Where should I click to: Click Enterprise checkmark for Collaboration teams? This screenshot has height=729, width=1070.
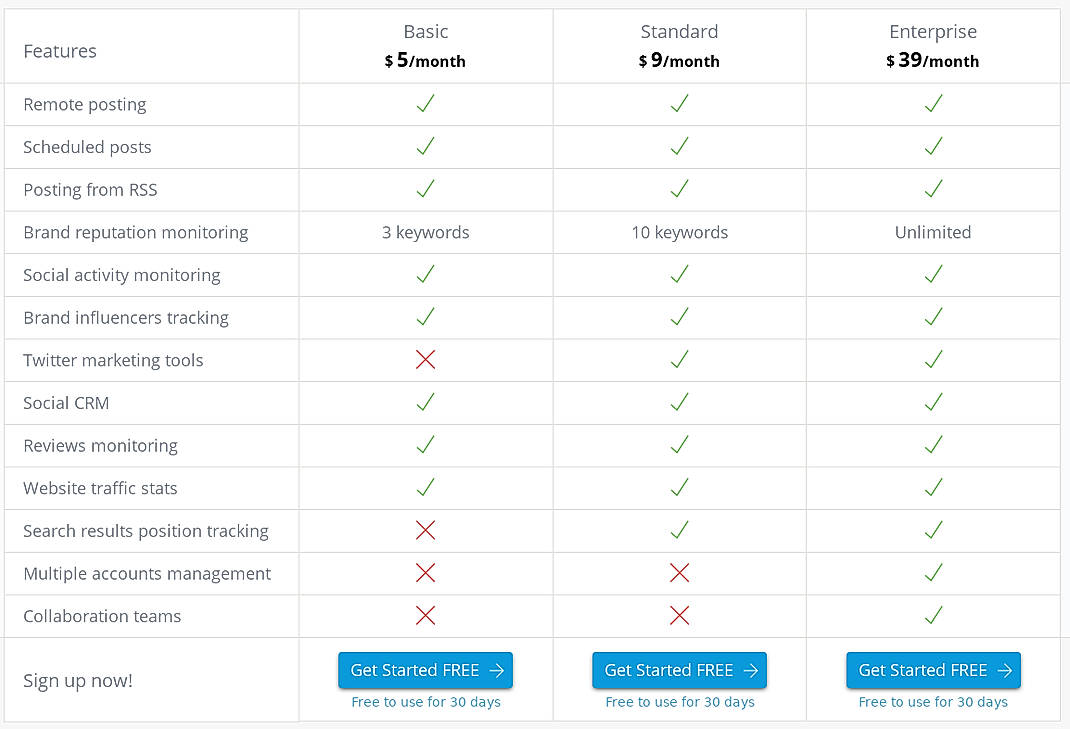tap(933, 616)
